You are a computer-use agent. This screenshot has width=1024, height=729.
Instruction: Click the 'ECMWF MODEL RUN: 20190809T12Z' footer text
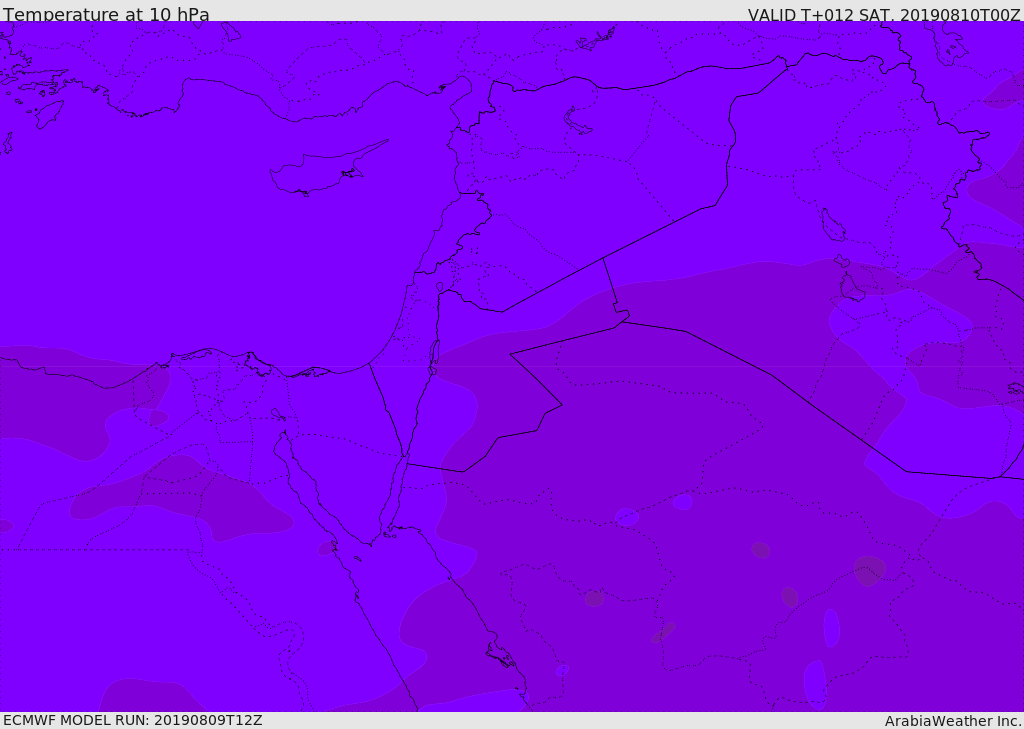click(x=133, y=720)
